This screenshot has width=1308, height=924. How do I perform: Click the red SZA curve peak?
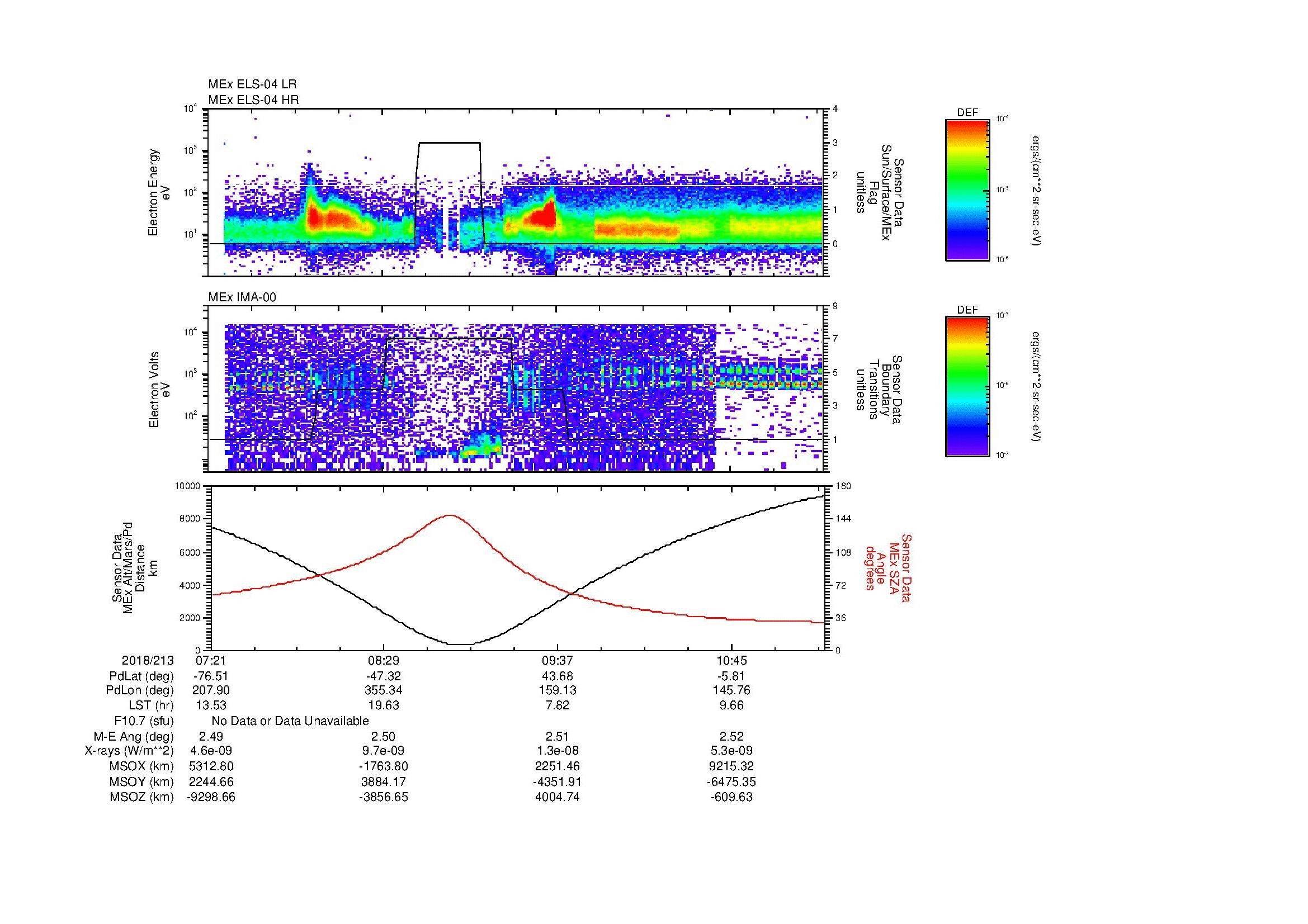pos(450,516)
